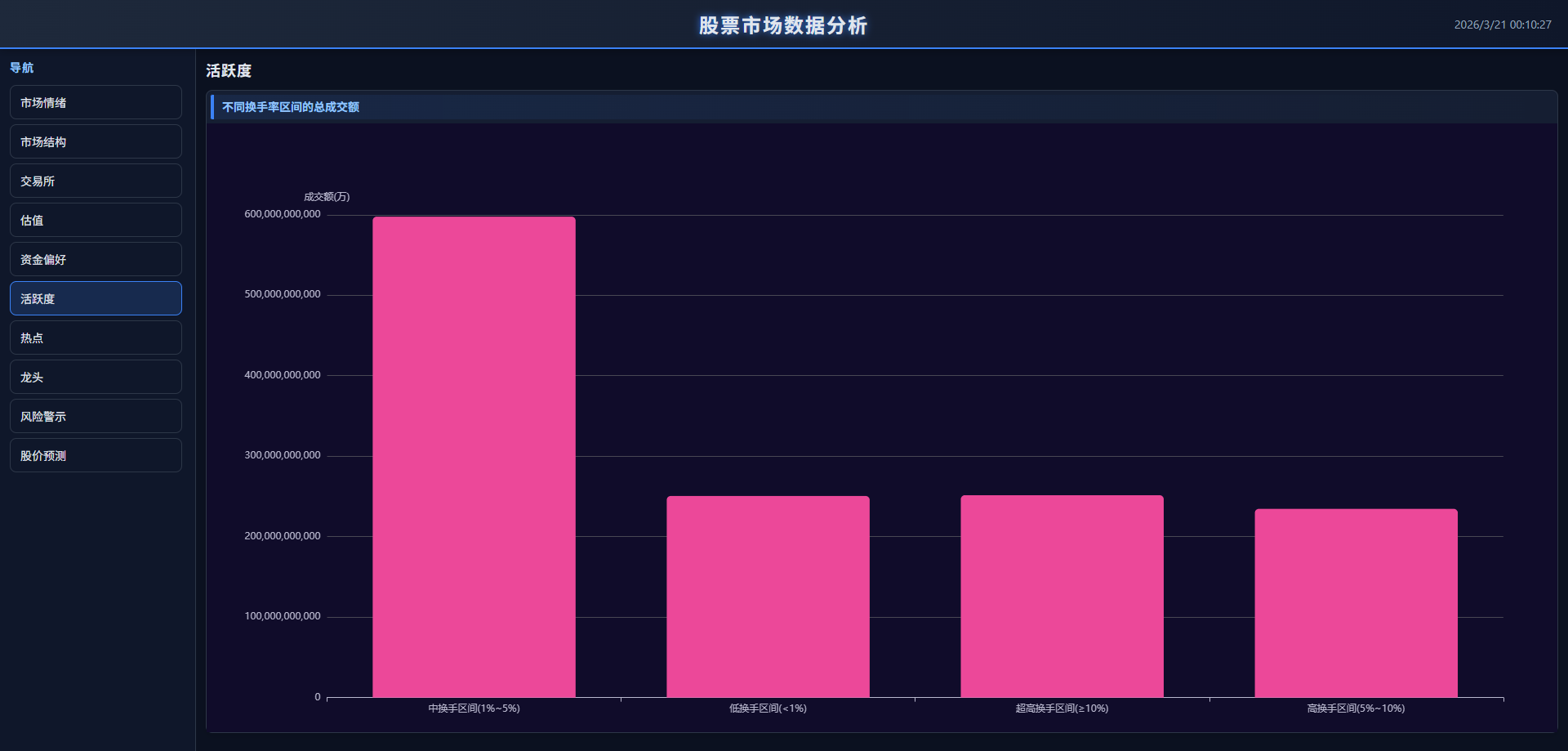Viewport: 1568px width, 751px height.
Task: Click the active 活跃度 nav item
Action: 96,299
